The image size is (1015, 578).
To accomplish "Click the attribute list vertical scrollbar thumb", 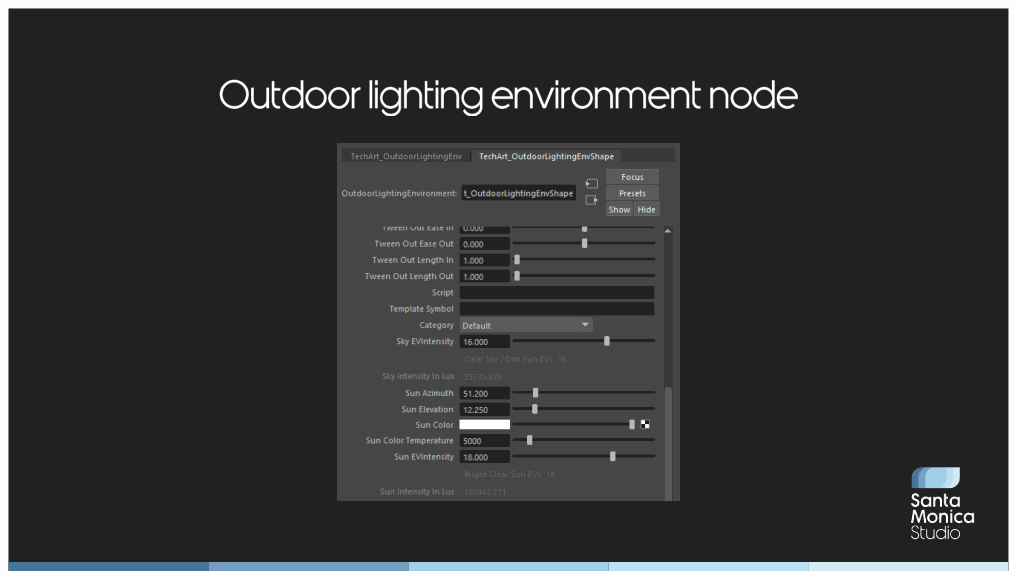I will (668, 443).
